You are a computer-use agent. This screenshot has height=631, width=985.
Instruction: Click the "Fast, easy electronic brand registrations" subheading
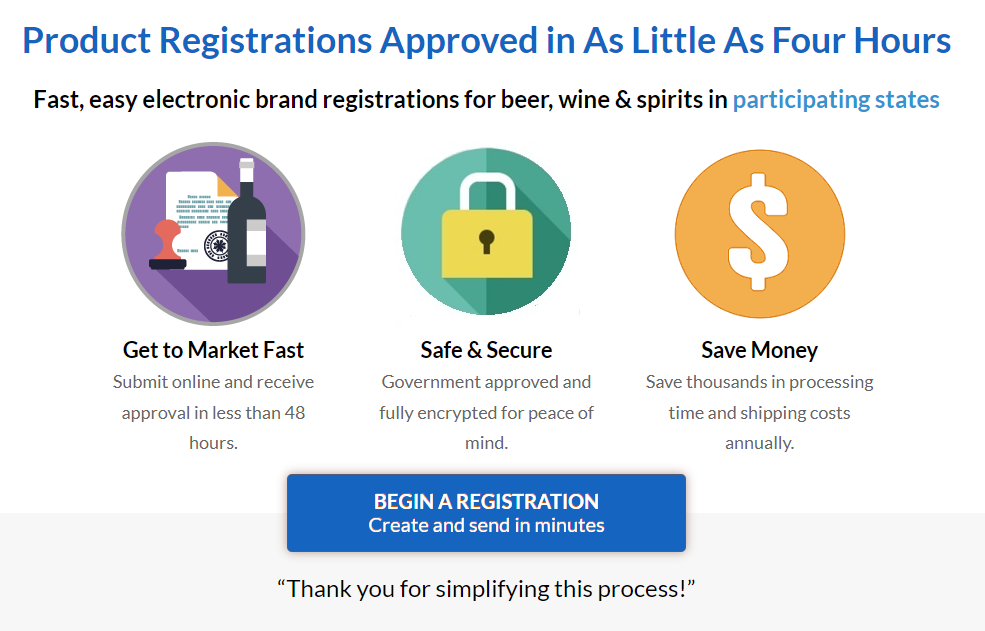(x=380, y=100)
